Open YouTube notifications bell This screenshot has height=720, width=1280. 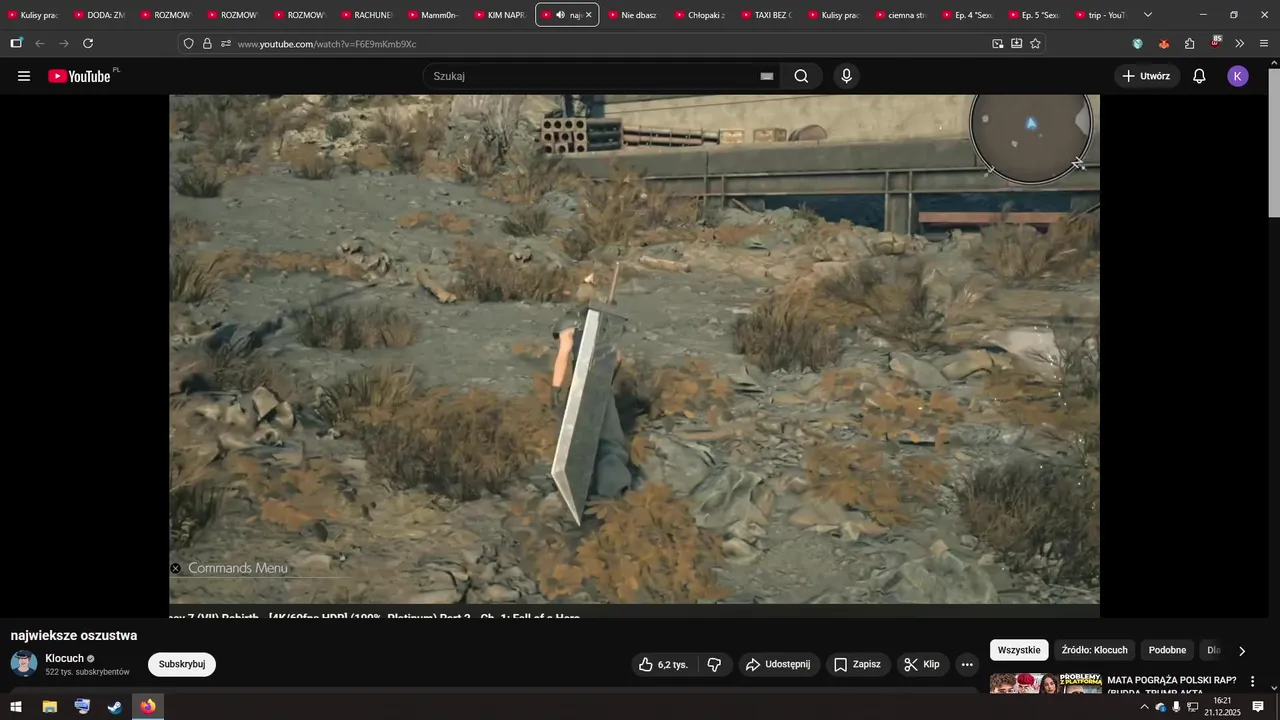point(1199,76)
